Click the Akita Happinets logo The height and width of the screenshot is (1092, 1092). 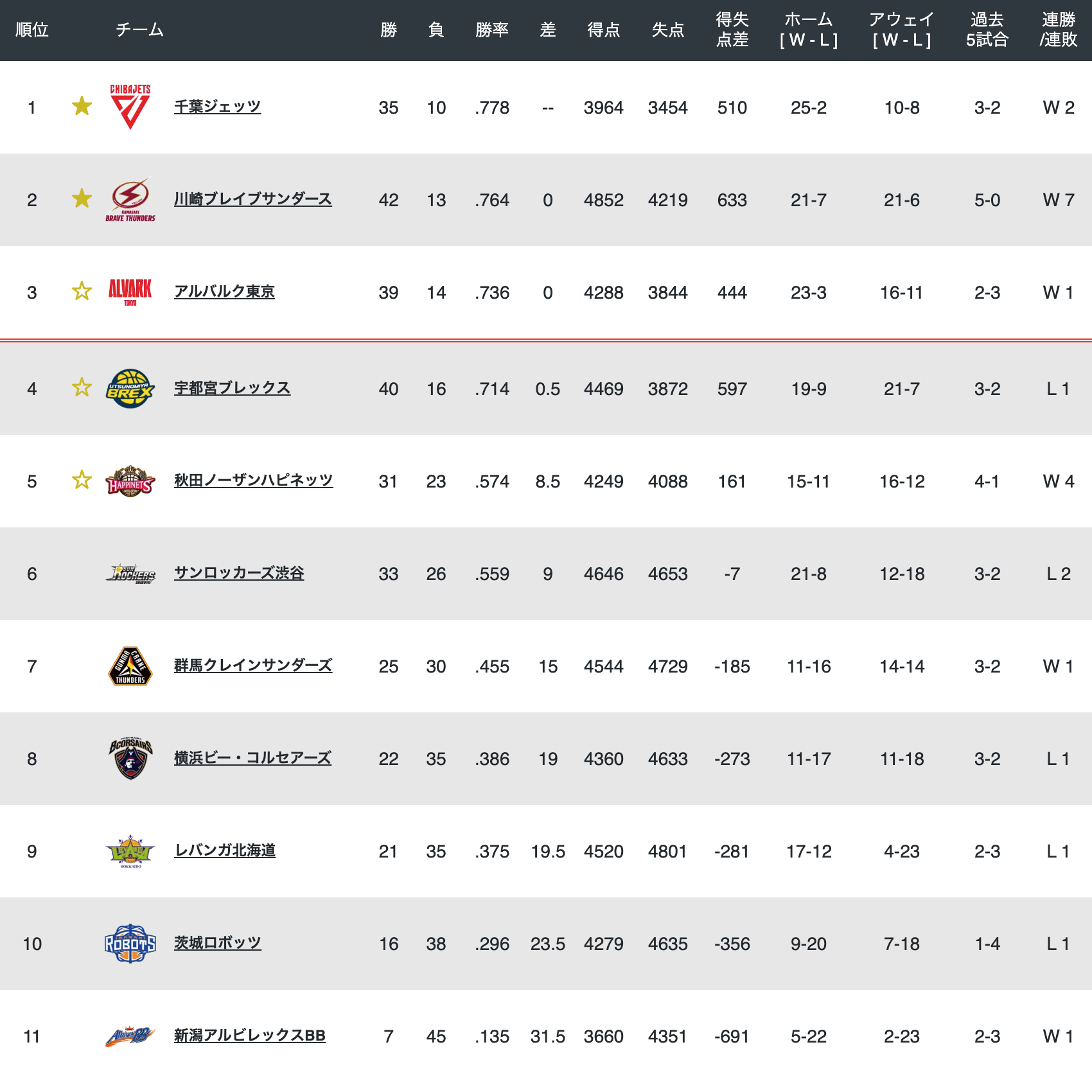point(130,480)
